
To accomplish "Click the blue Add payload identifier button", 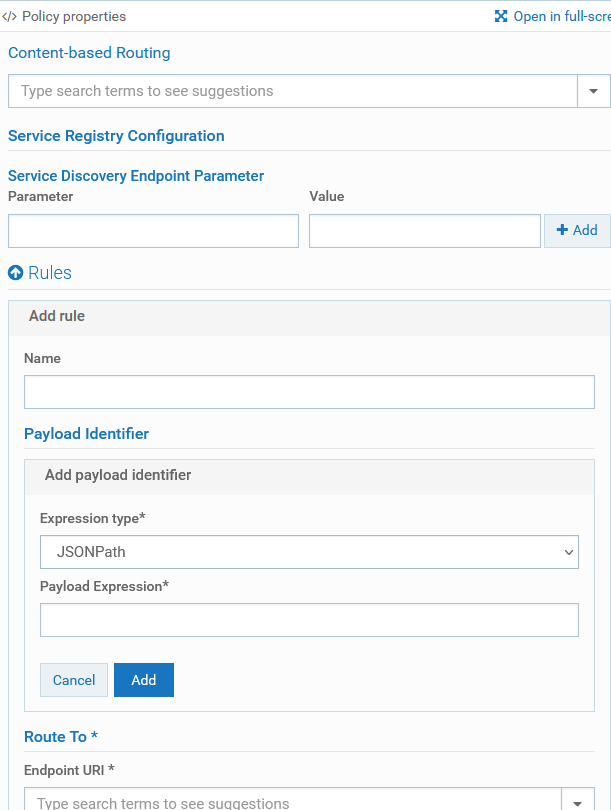I will [144, 680].
